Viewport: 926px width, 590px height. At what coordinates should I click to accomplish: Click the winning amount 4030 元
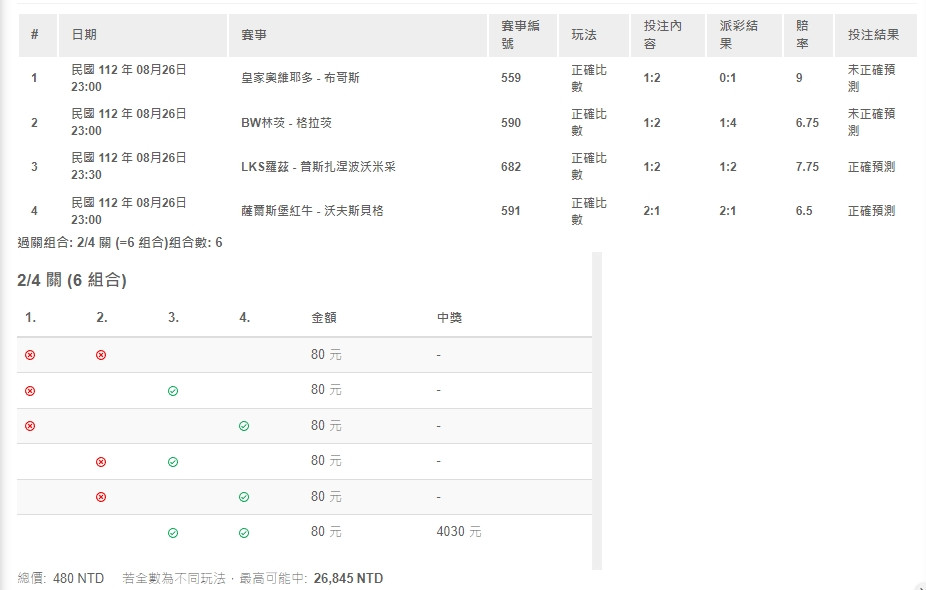pyautogui.click(x=459, y=532)
